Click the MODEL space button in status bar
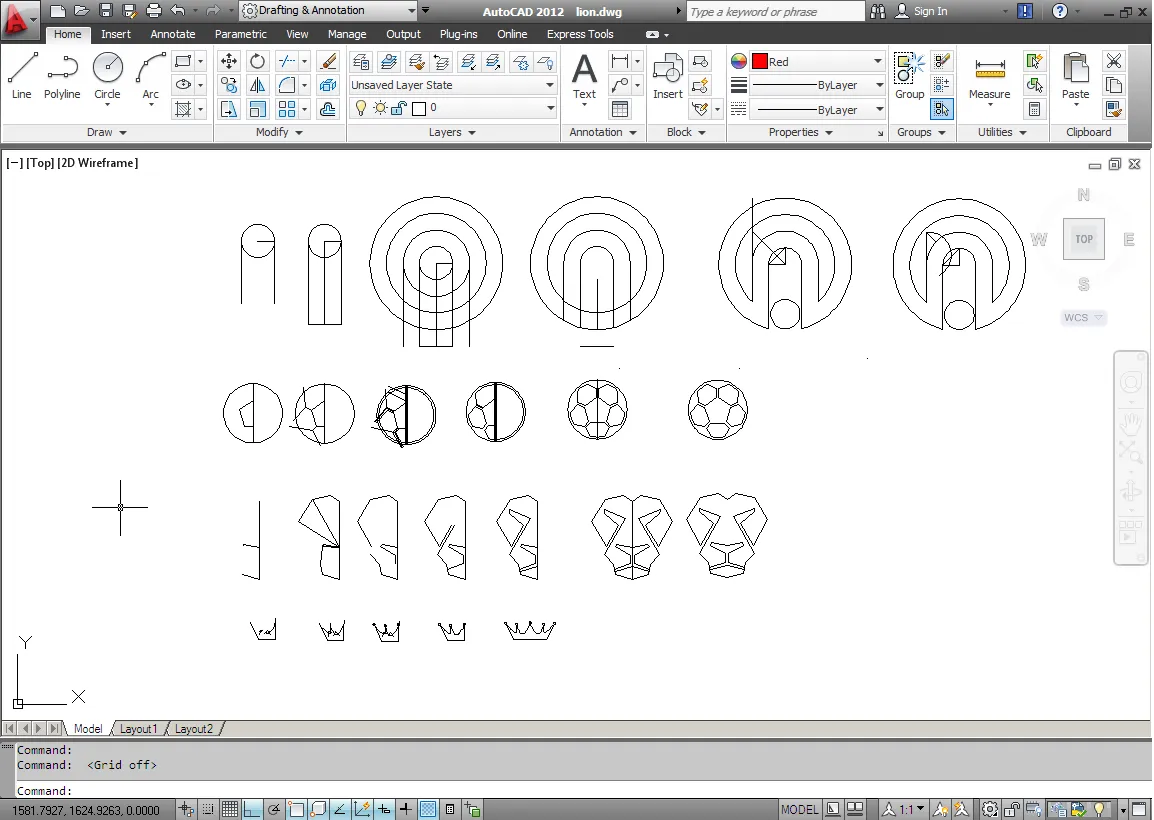The image size is (1154, 820). pos(799,810)
